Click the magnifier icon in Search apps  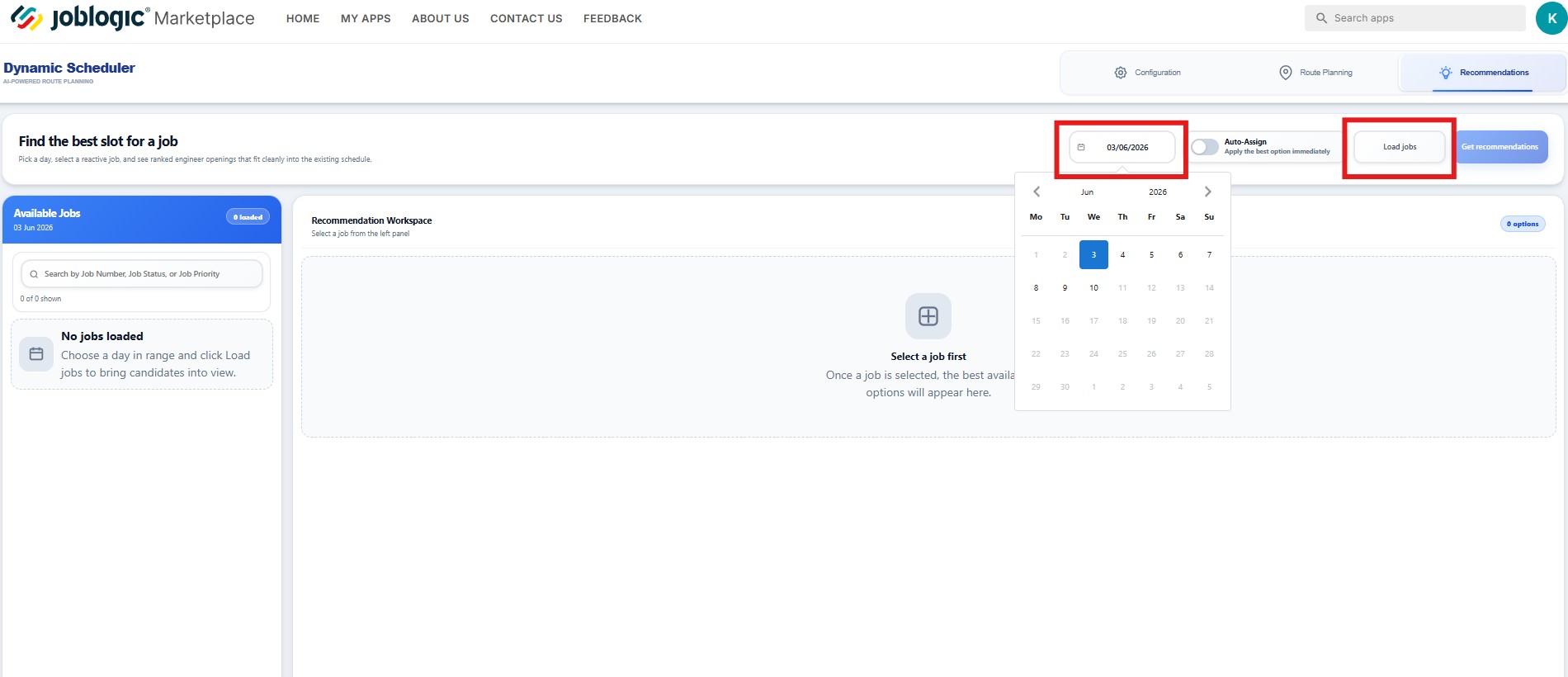click(1321, 18)
